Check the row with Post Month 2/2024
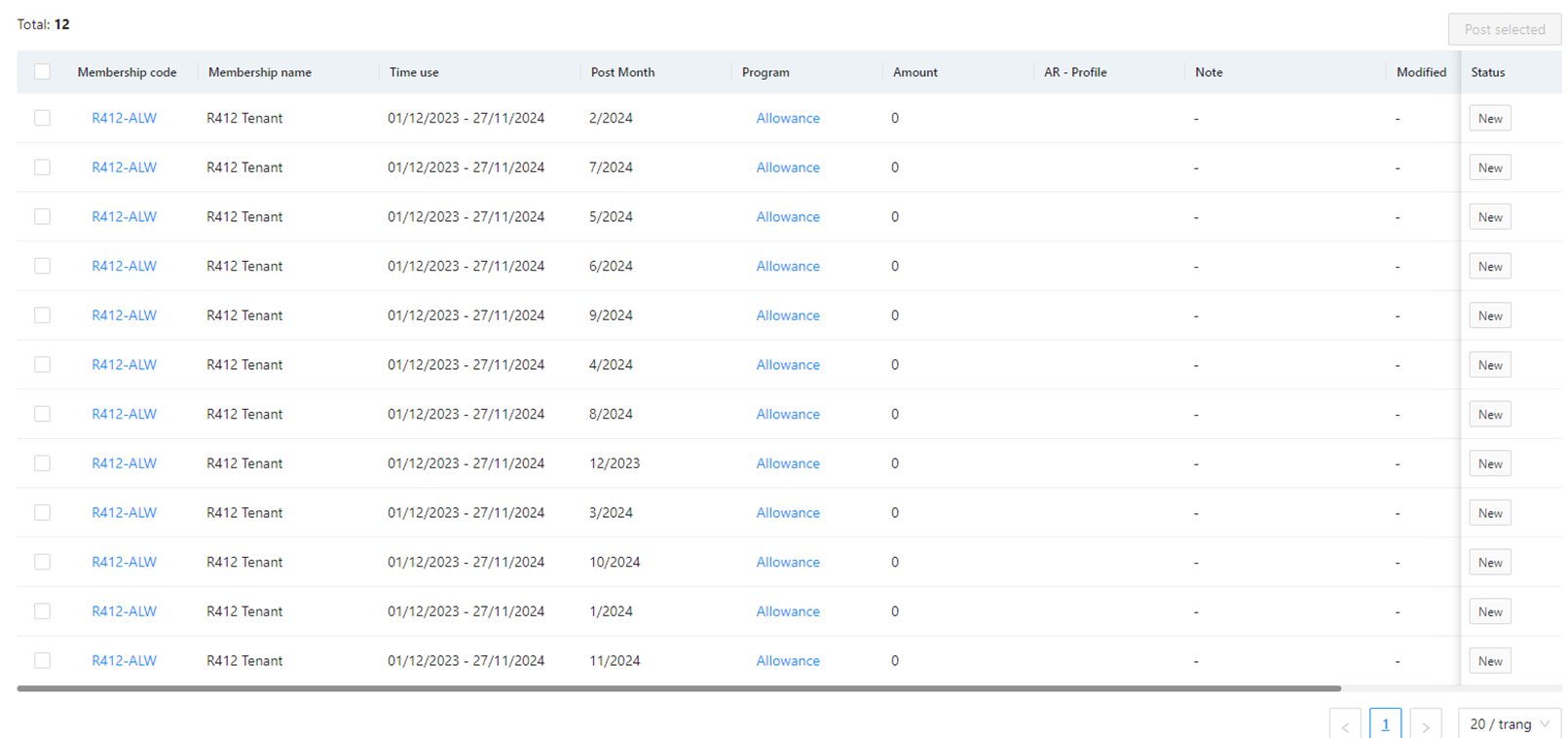 [x=42, y=118]
